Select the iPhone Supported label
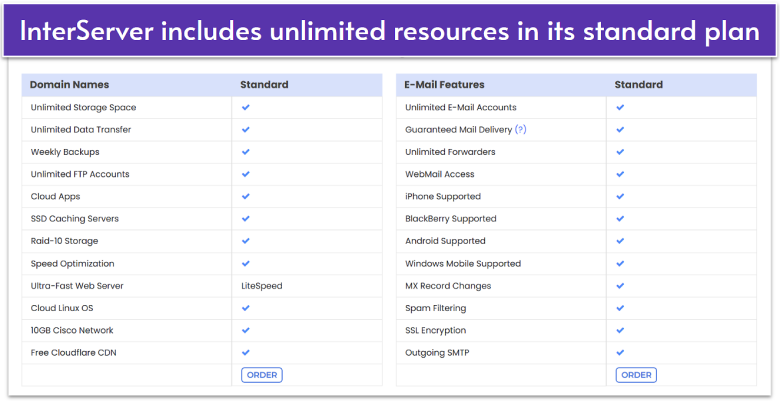 tap(443, 197)
